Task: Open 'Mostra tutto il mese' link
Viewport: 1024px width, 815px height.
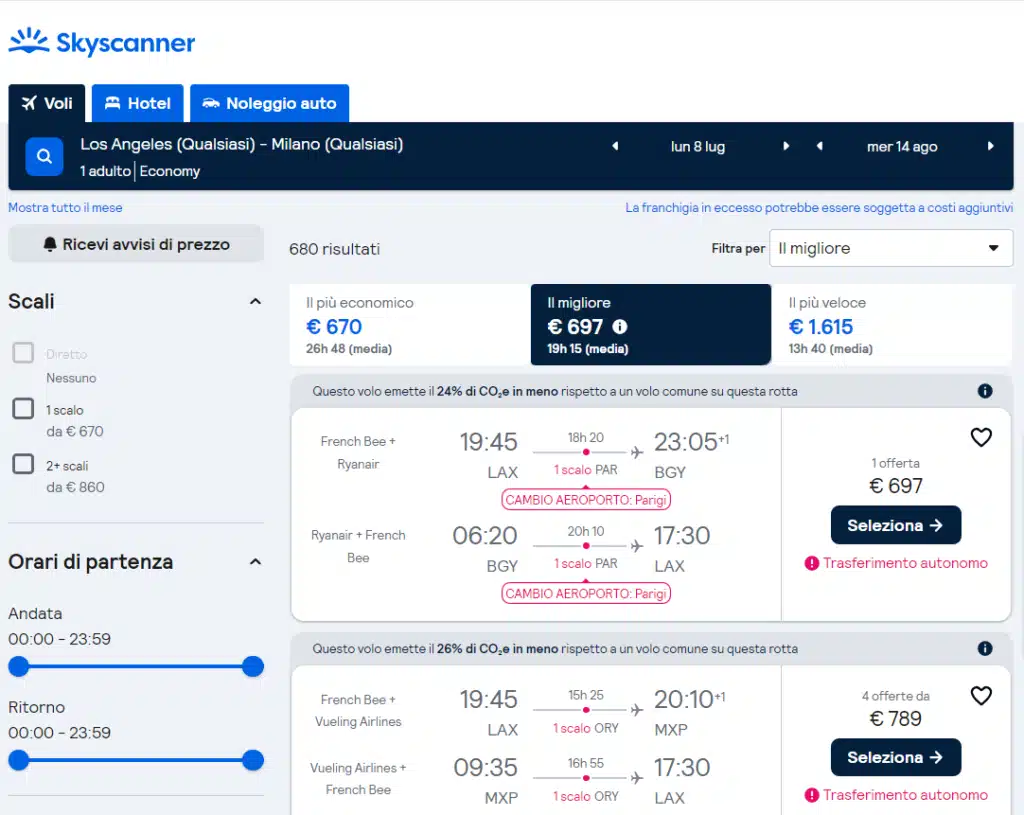Action: pos(67,207)
